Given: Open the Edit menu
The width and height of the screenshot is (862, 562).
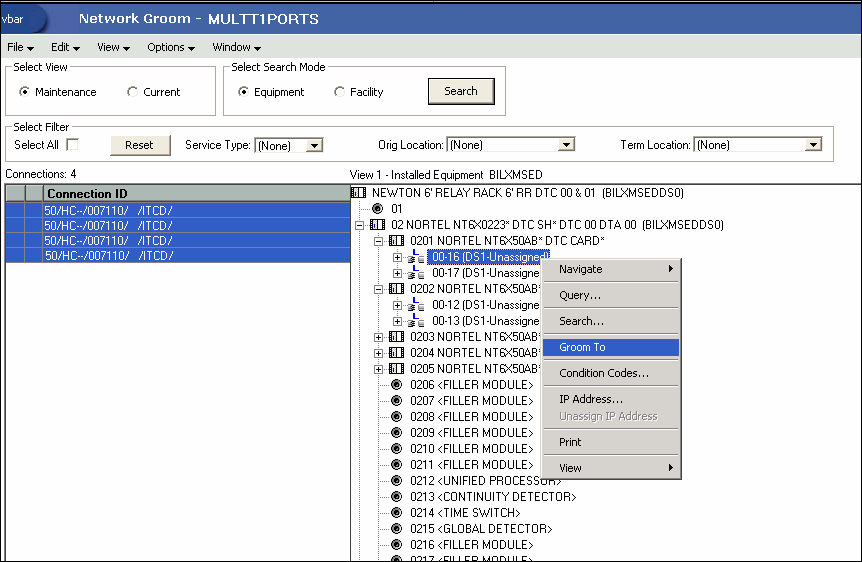Looking at the screenshot, I should 65,47.
